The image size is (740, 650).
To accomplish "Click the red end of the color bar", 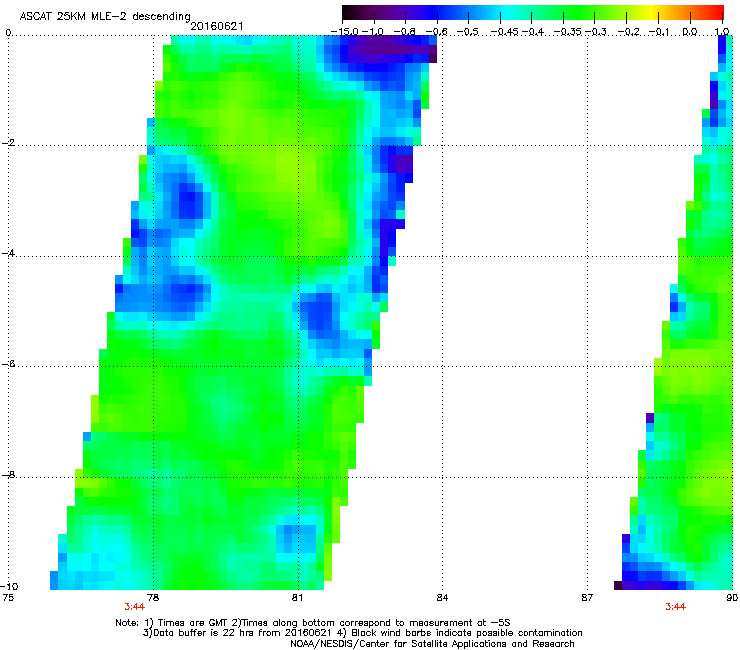I will 713,12.
